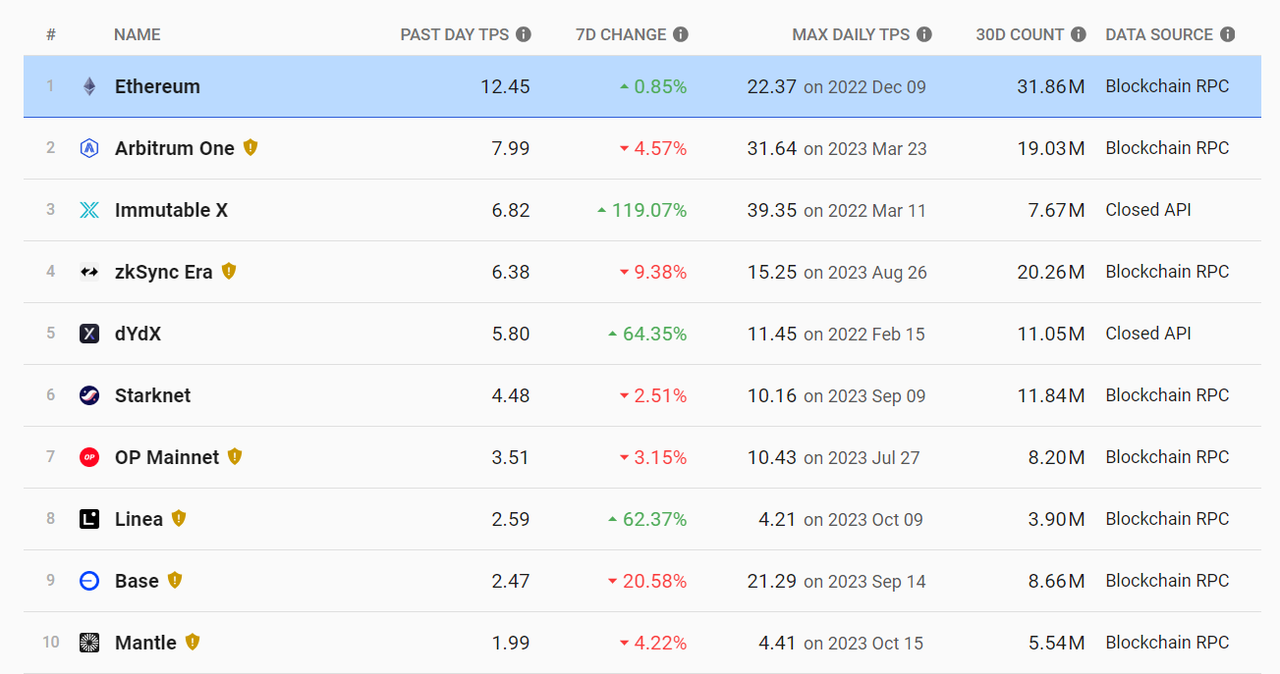1280x674 pixels.
Task: Open the Ethereum project name link
Action: 157,87
